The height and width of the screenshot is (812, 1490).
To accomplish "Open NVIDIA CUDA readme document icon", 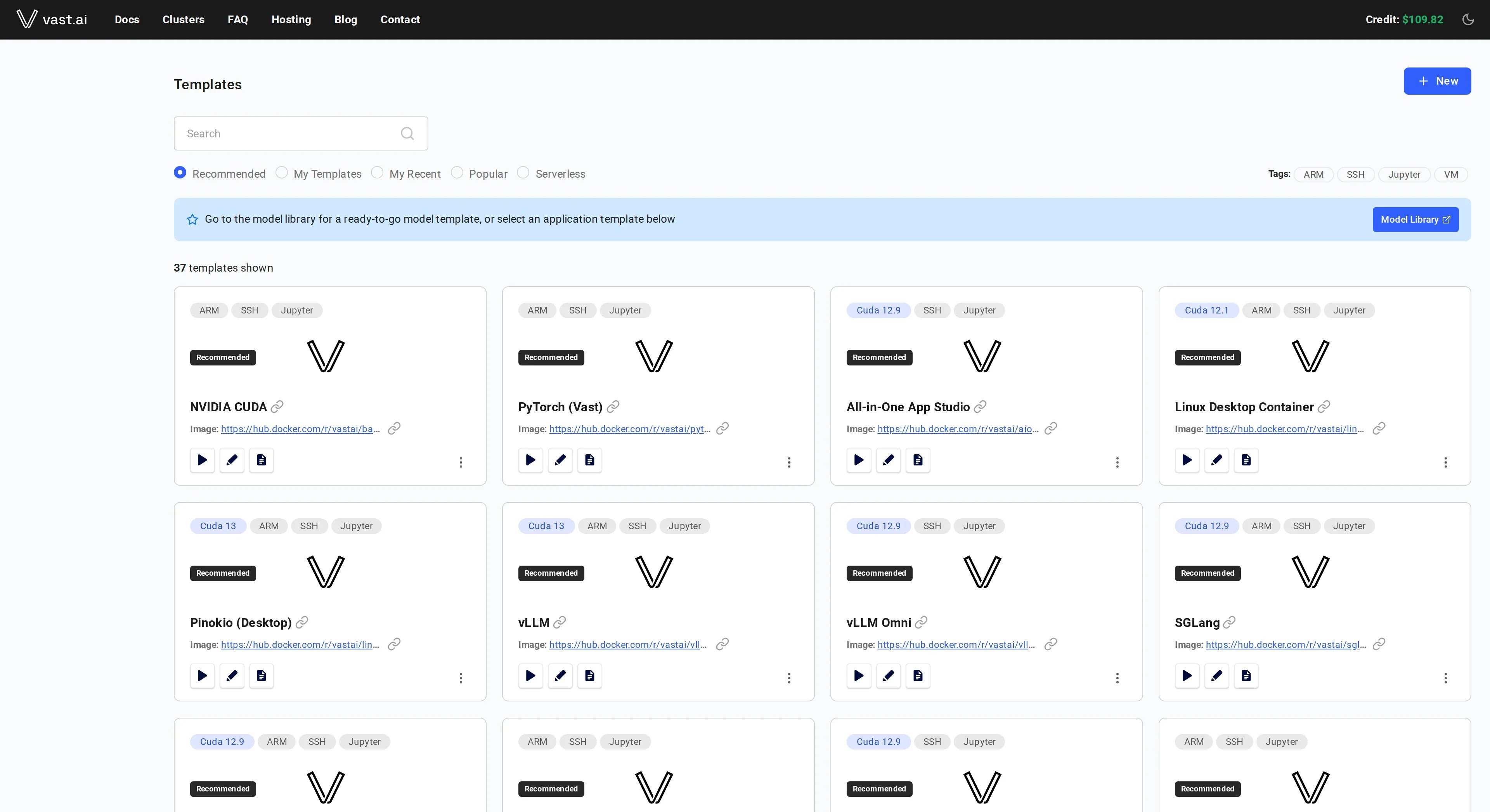I will coord(262,461).
